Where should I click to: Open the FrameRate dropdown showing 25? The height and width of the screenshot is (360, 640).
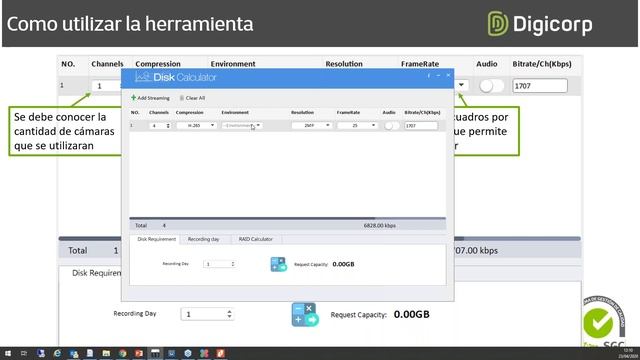coord(357,126)
